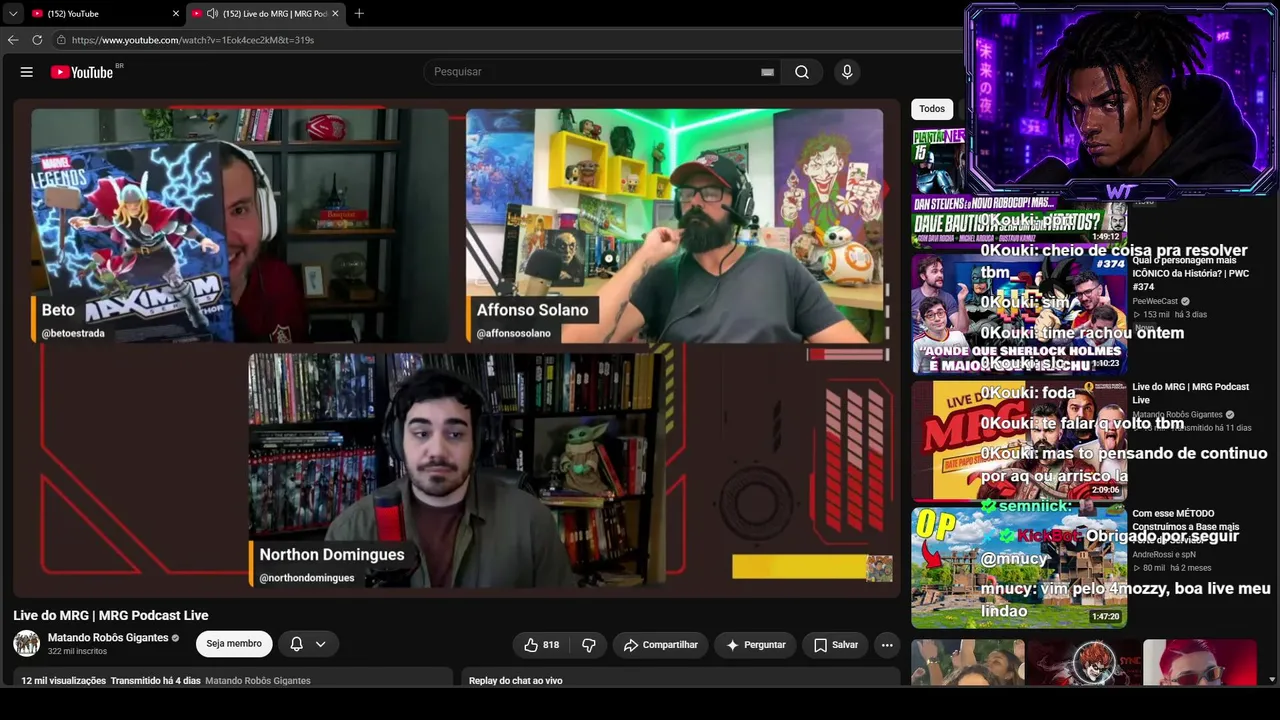The image size is (1280, 720).
Task: Open more actions three-dot menu
Action: point(887,645)
